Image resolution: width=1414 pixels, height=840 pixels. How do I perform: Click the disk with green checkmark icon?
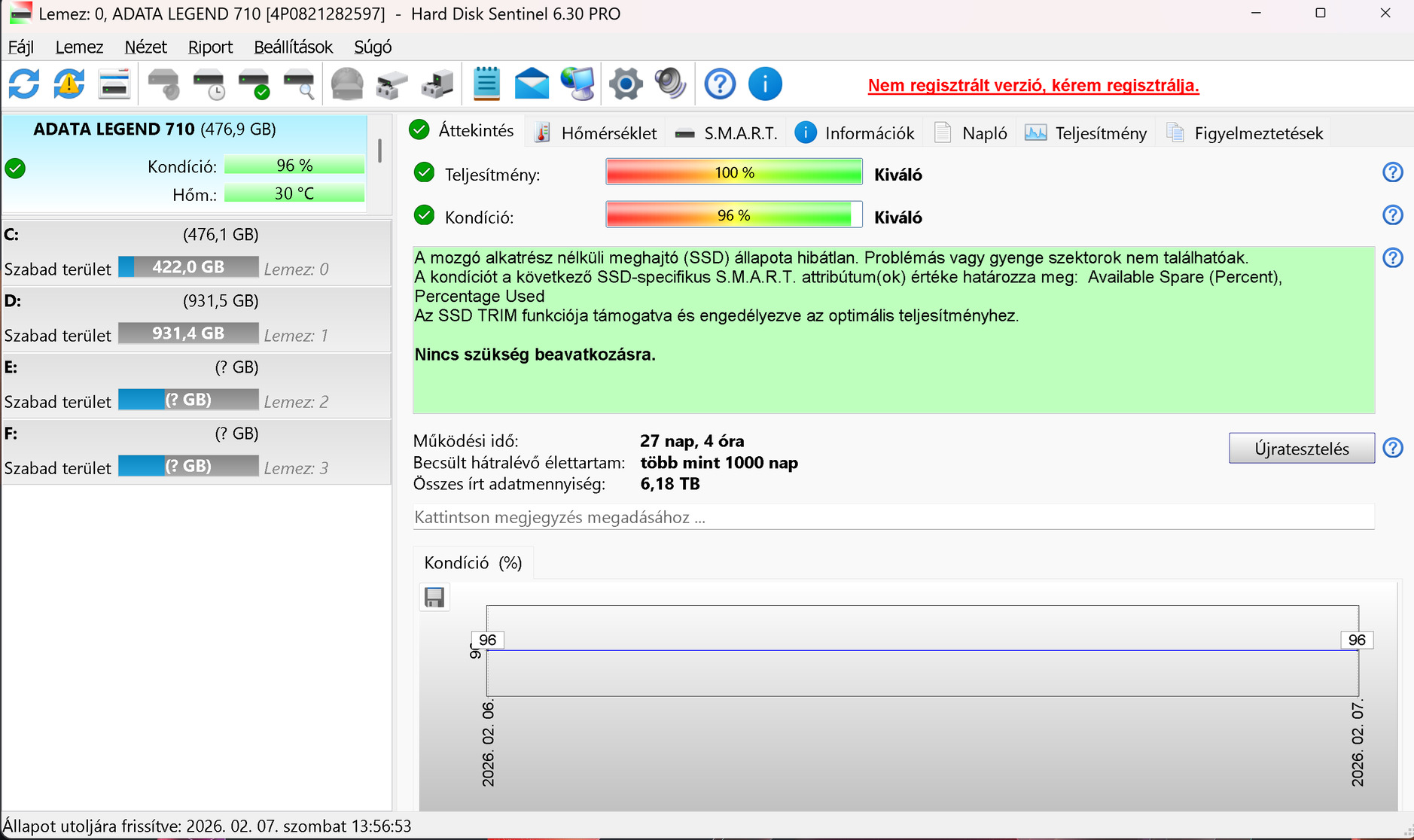[254, 84]
